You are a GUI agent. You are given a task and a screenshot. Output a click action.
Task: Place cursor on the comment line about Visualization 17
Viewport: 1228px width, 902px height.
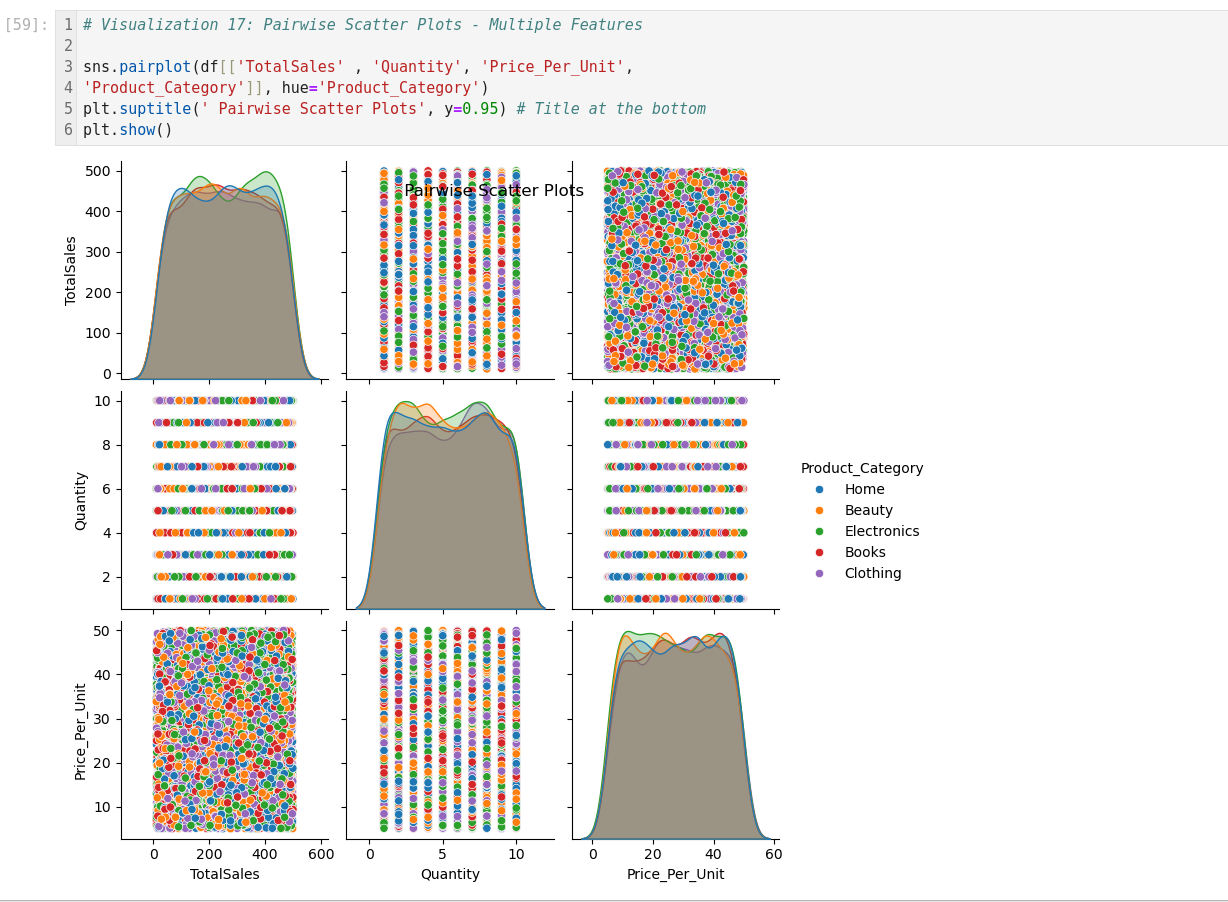point(362,25)
